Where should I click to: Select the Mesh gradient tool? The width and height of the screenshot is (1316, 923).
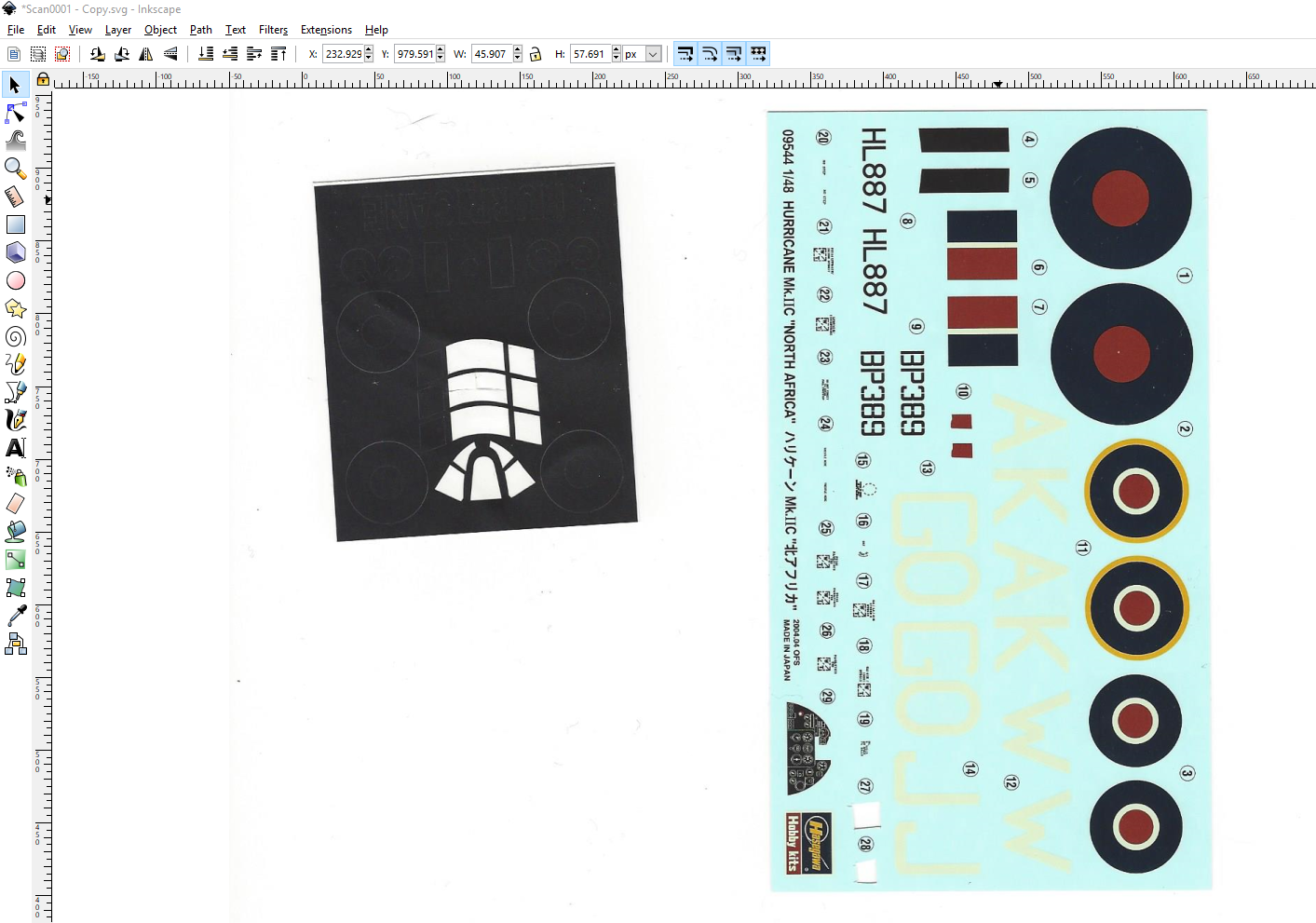pos(15,588)
